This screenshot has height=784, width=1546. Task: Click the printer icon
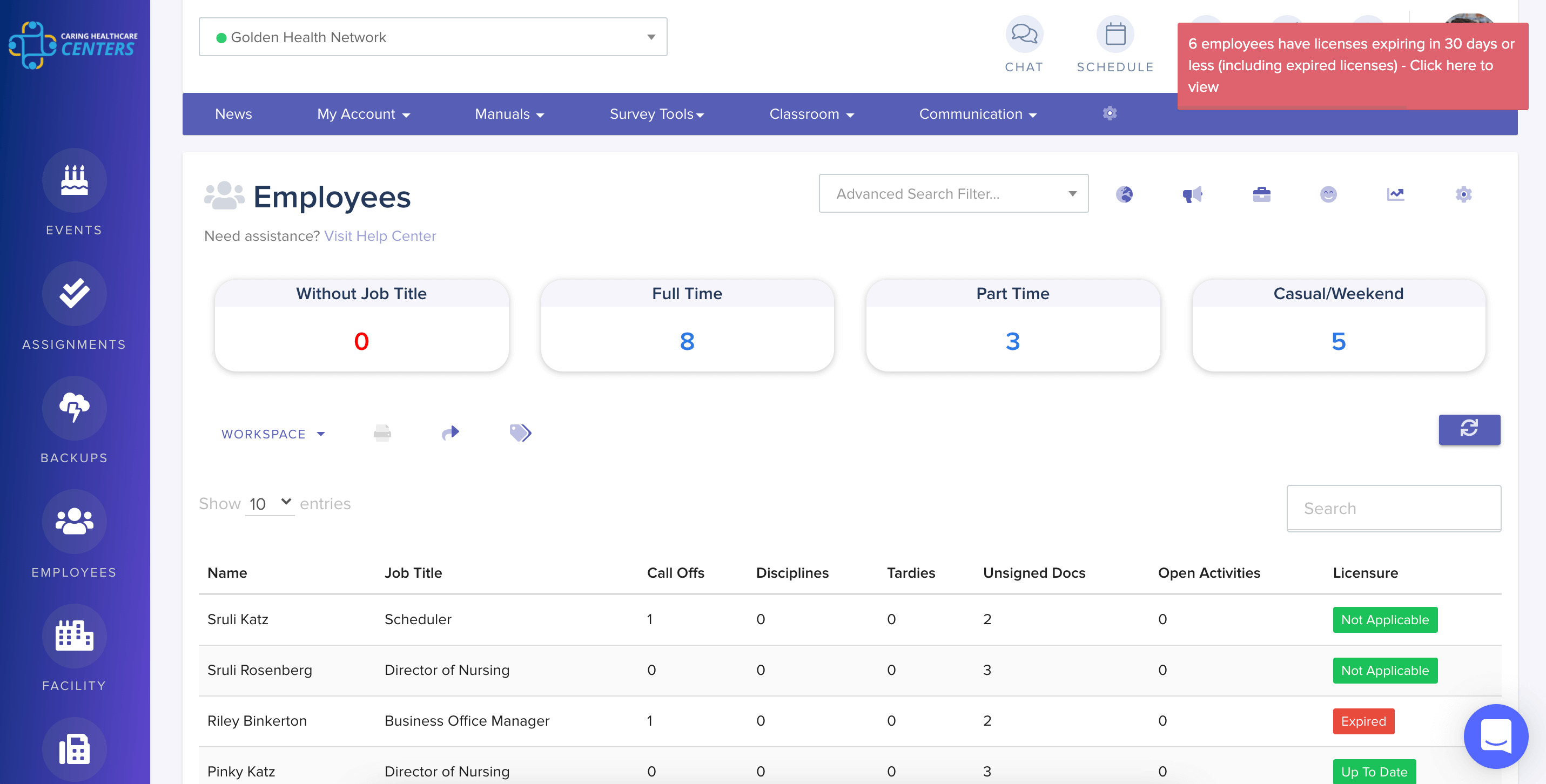click(382, 432)
